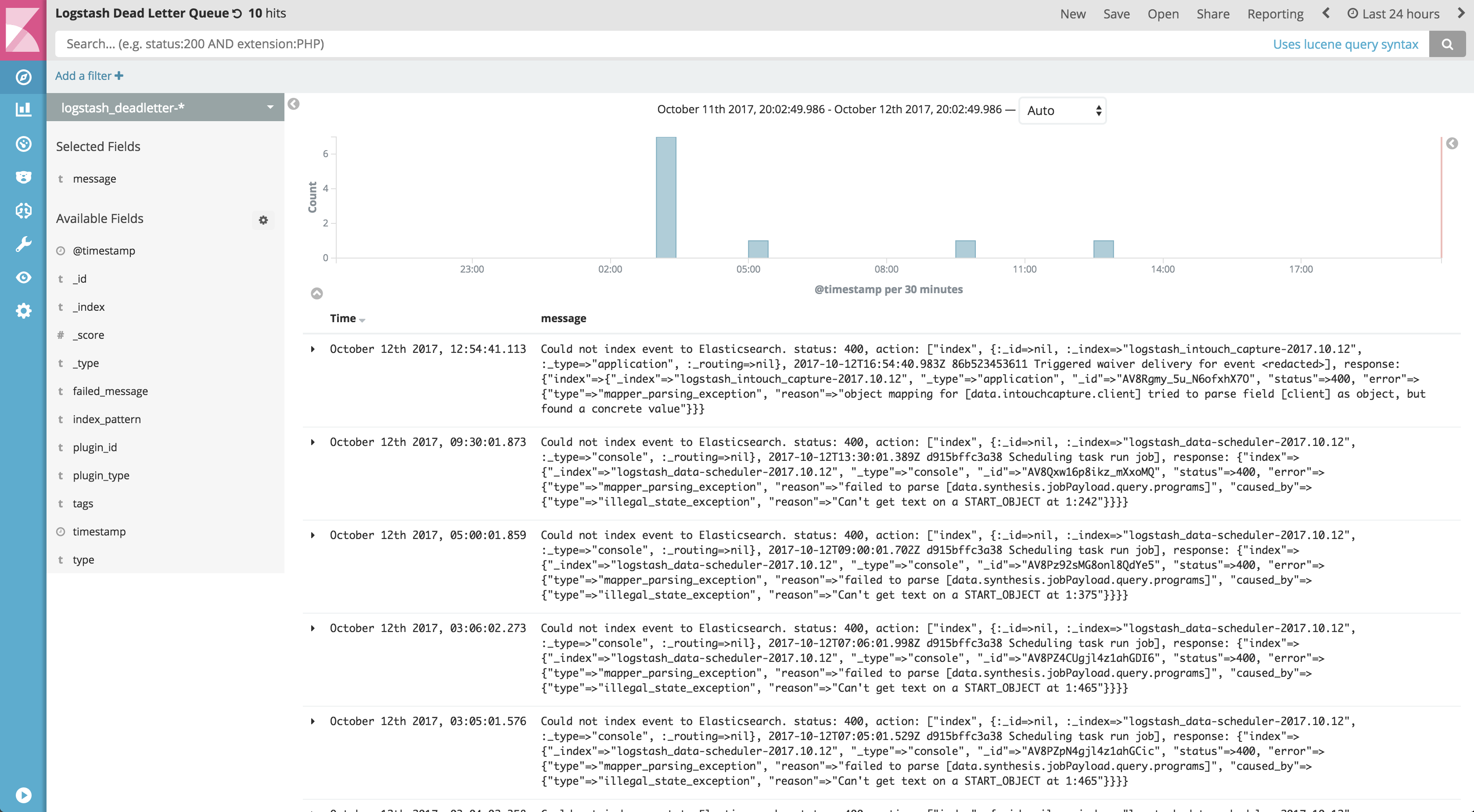
Task: Click the chart date range link
Action: pos(830,109)
